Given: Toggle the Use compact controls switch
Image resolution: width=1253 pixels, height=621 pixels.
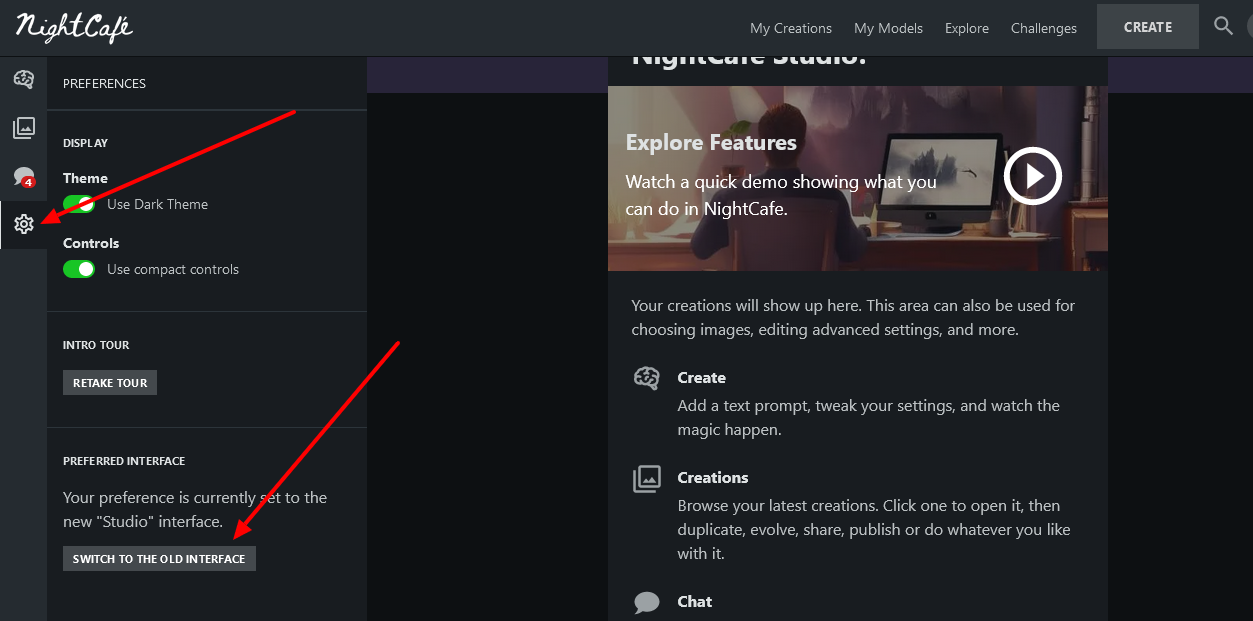Looking at the screenshot, I should 79,269.
